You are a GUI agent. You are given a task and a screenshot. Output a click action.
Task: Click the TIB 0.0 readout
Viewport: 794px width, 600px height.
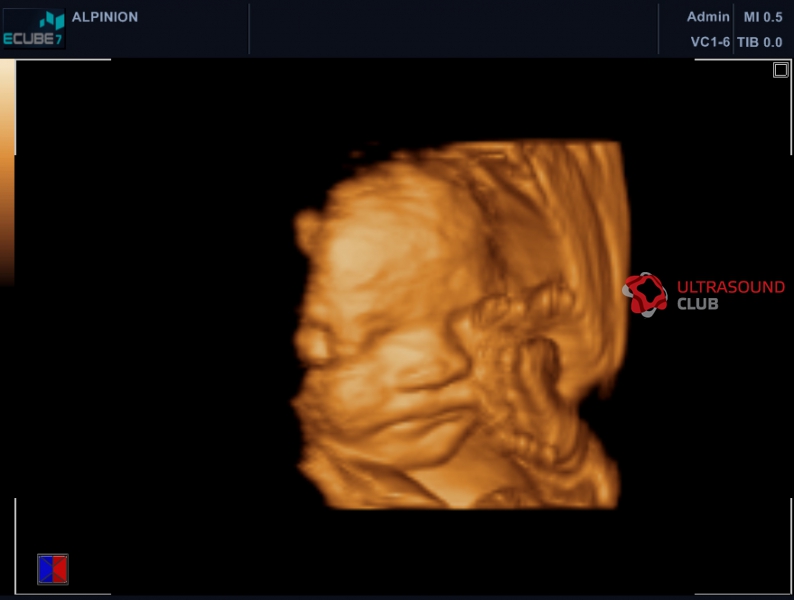[760, 42]
